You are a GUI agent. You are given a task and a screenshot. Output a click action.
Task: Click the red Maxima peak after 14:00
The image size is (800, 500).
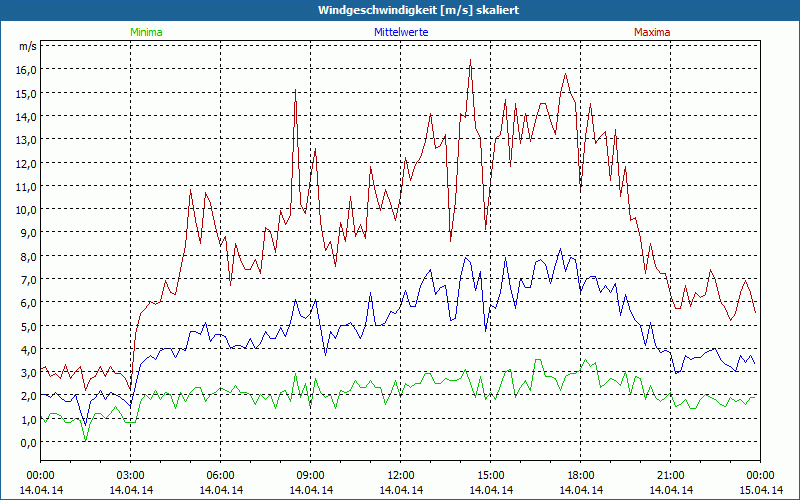pos(470,60)
